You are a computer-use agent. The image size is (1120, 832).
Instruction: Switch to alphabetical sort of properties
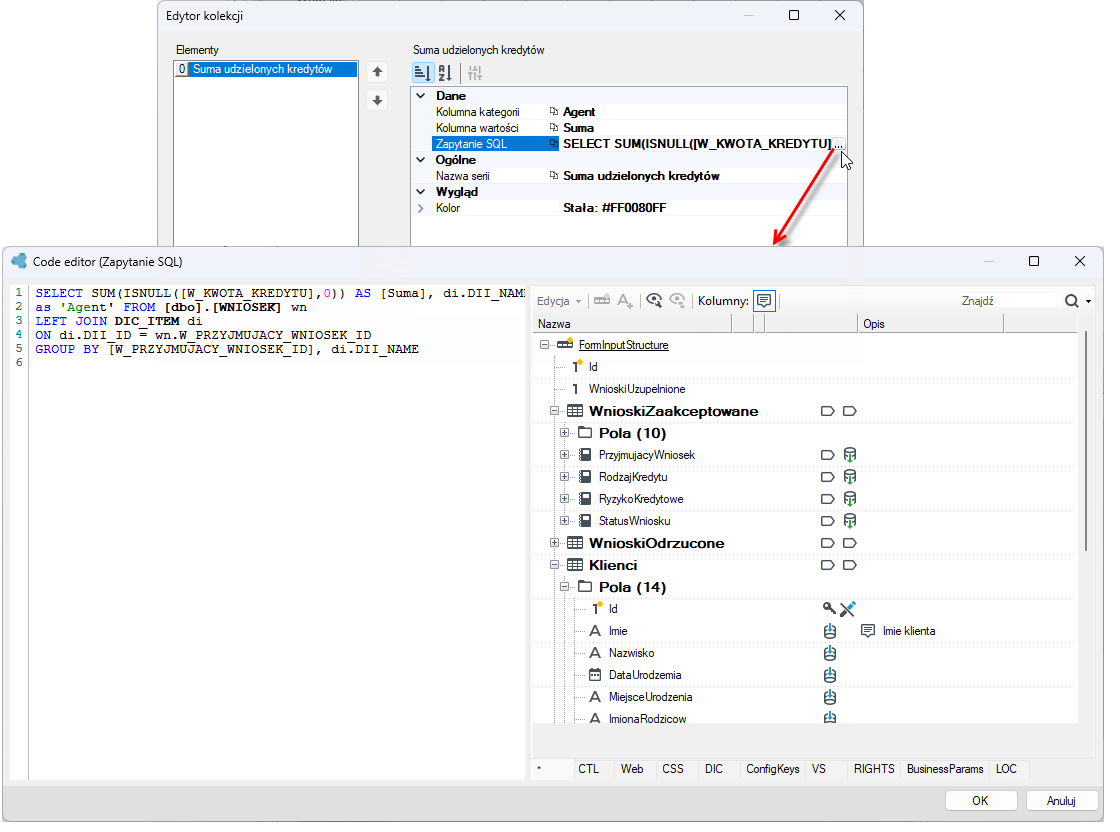pyautogui.click(x=444, y=73)
